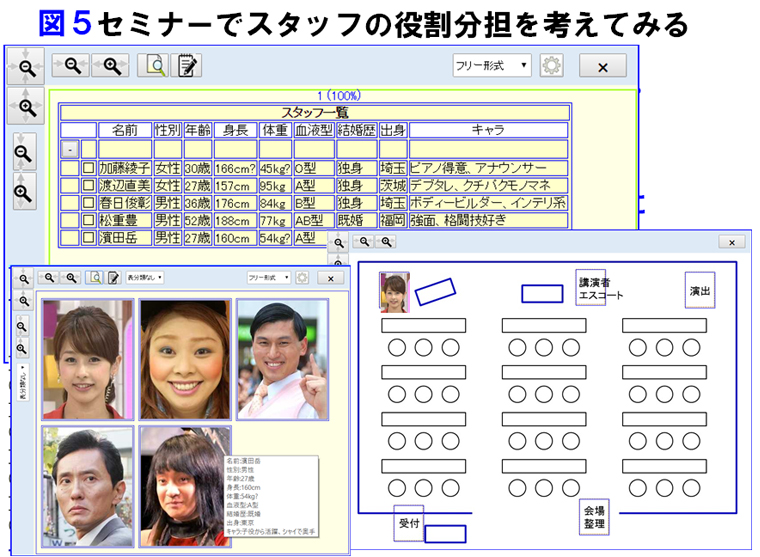Select the photo of the smiling woman wearing hat

click(x=185, y=359)
